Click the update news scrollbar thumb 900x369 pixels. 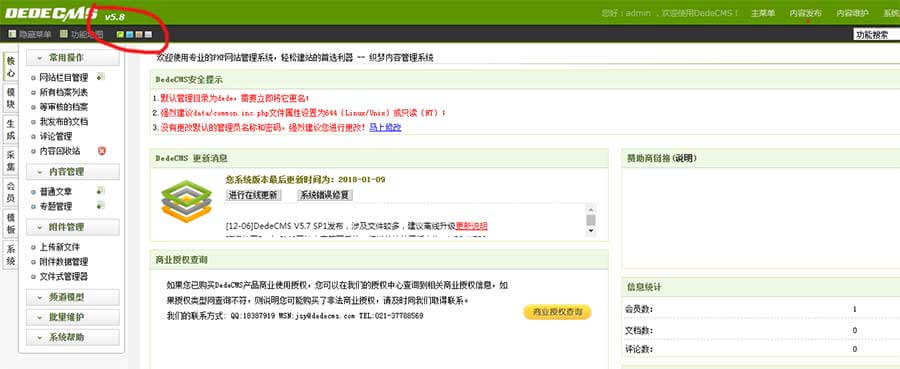[591, 220]
